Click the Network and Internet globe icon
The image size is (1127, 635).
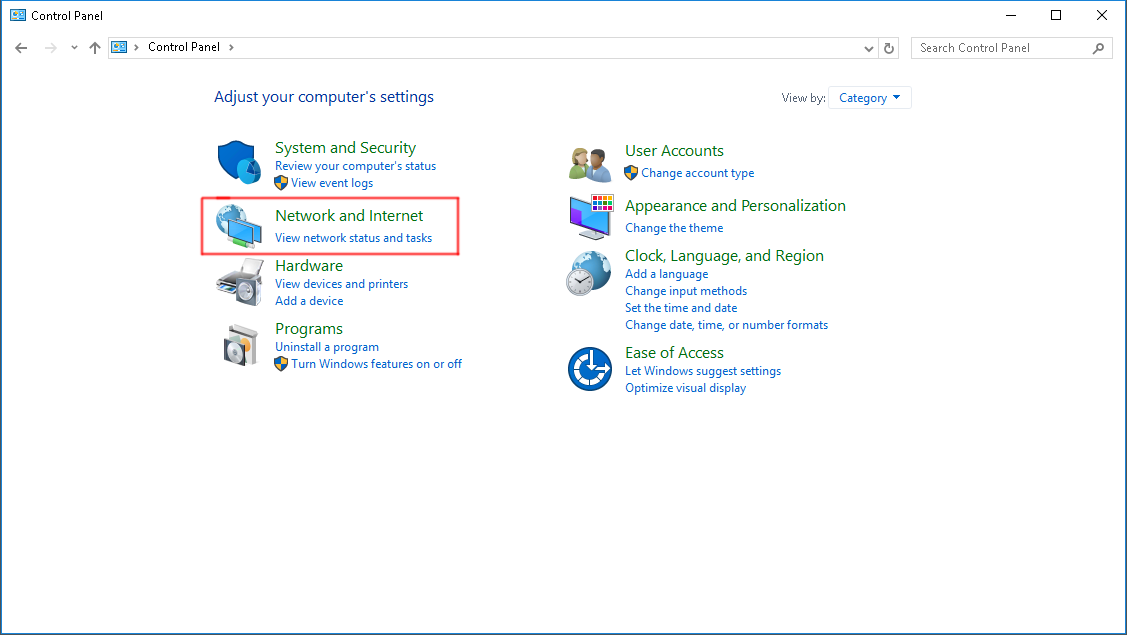coord(238,225)
